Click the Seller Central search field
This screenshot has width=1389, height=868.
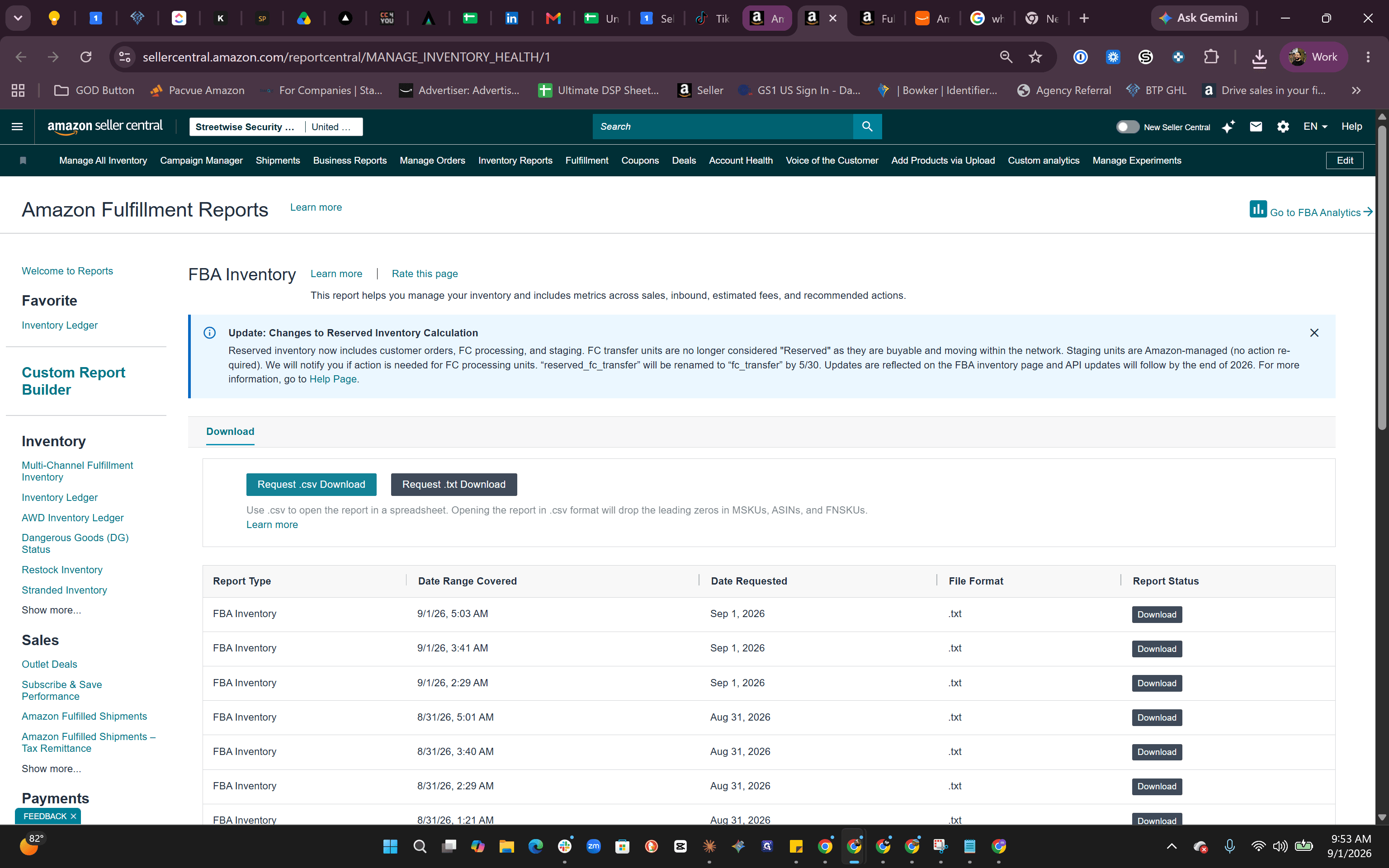(723, 126)
